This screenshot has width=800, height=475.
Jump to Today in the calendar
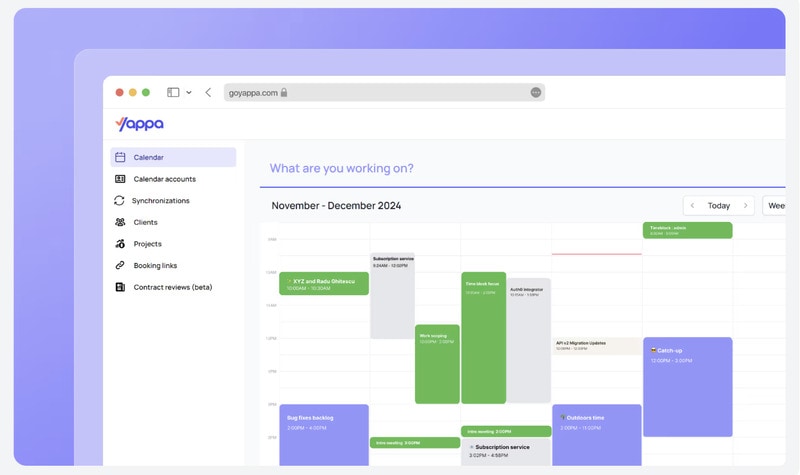click(718, 206)
